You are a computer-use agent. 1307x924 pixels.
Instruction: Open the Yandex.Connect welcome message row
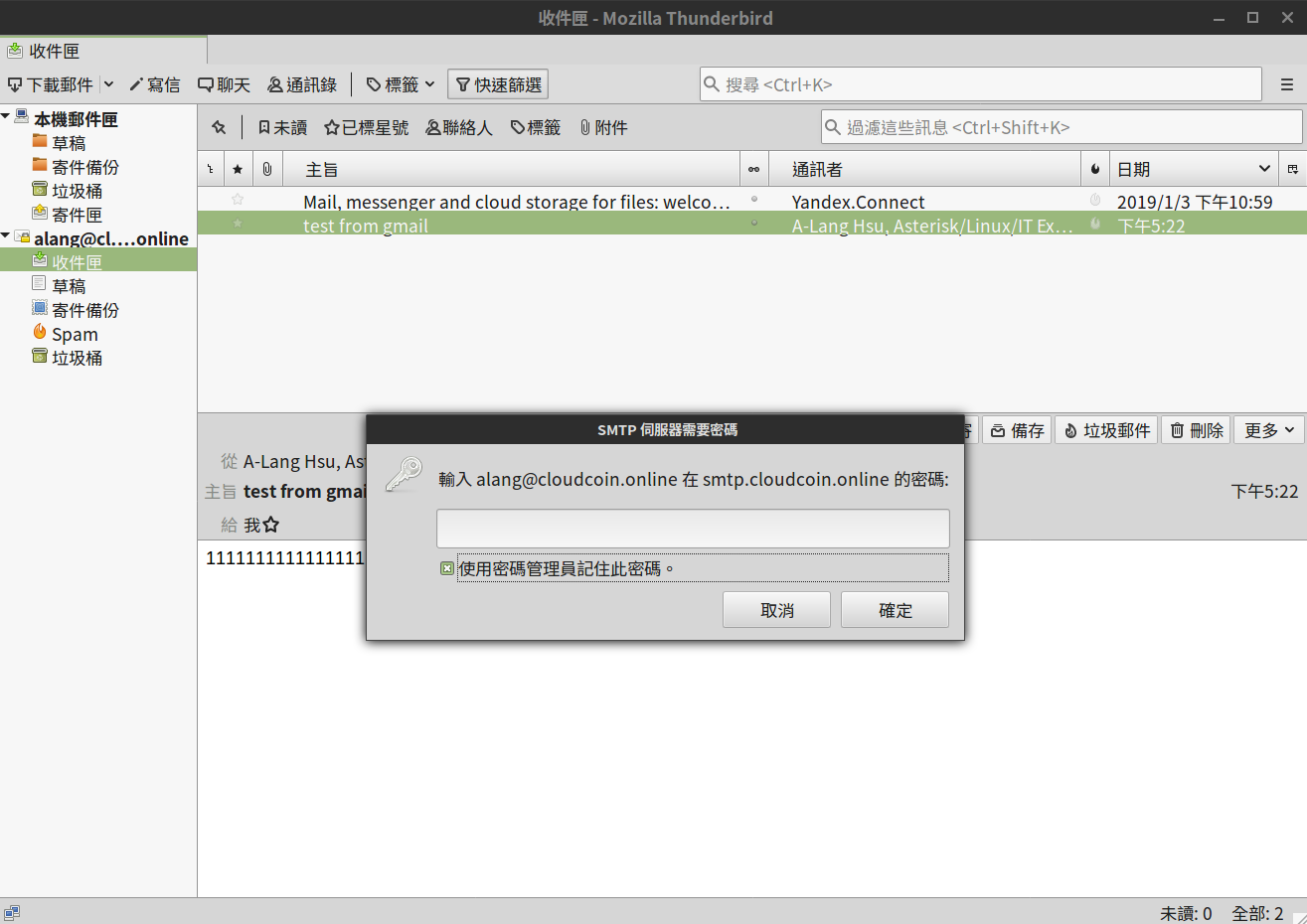752,200
